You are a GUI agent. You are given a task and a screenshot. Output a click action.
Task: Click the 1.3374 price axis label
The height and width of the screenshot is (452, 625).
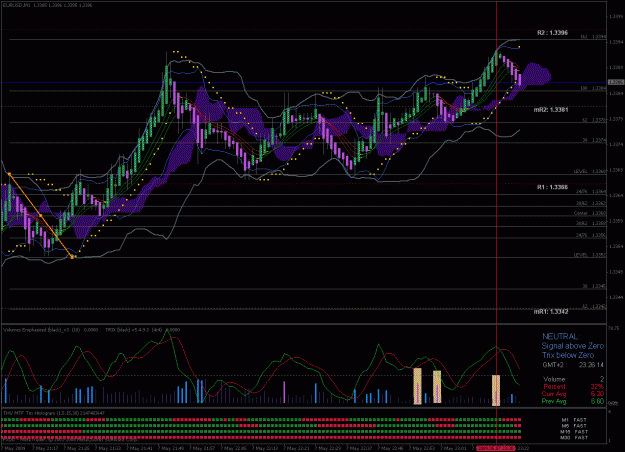[616, 144]
